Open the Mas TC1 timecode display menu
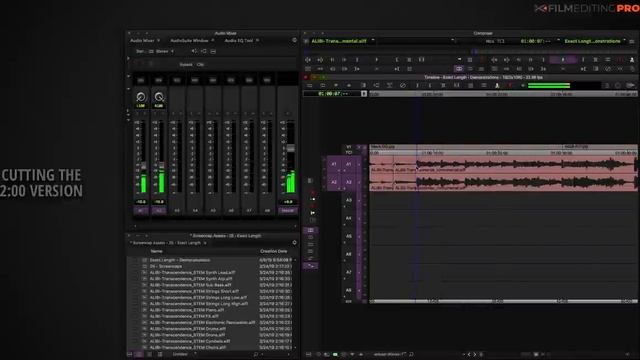The width and height of the screenshot is (640, 360). [x=495, y=41]
